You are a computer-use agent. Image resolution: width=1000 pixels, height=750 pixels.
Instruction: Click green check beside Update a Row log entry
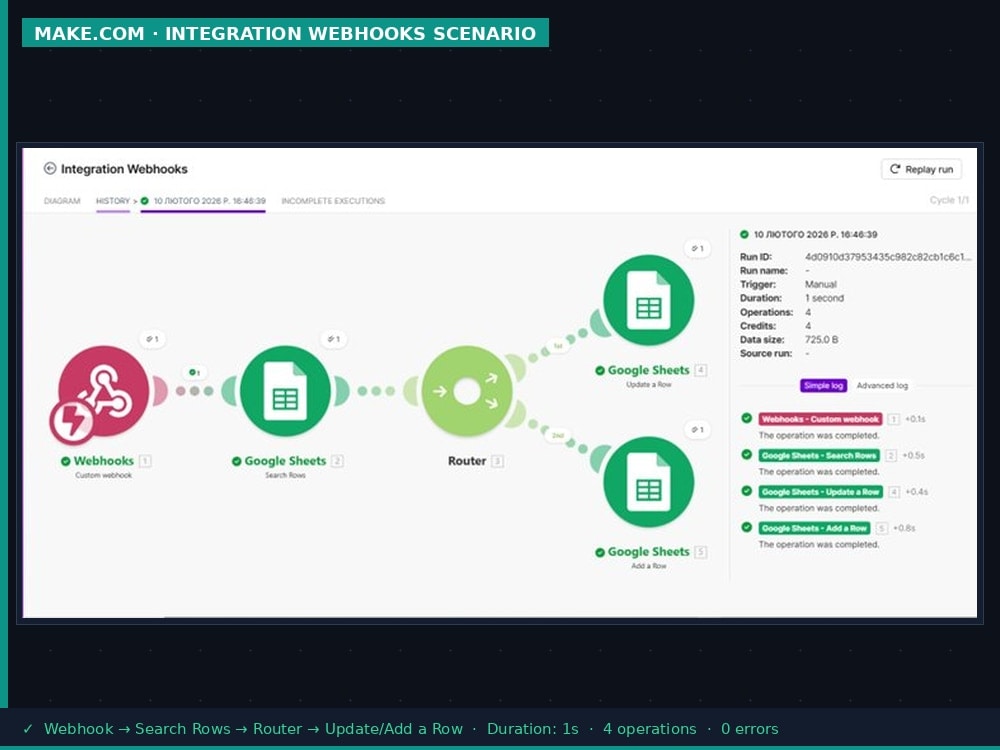(746, 491)
